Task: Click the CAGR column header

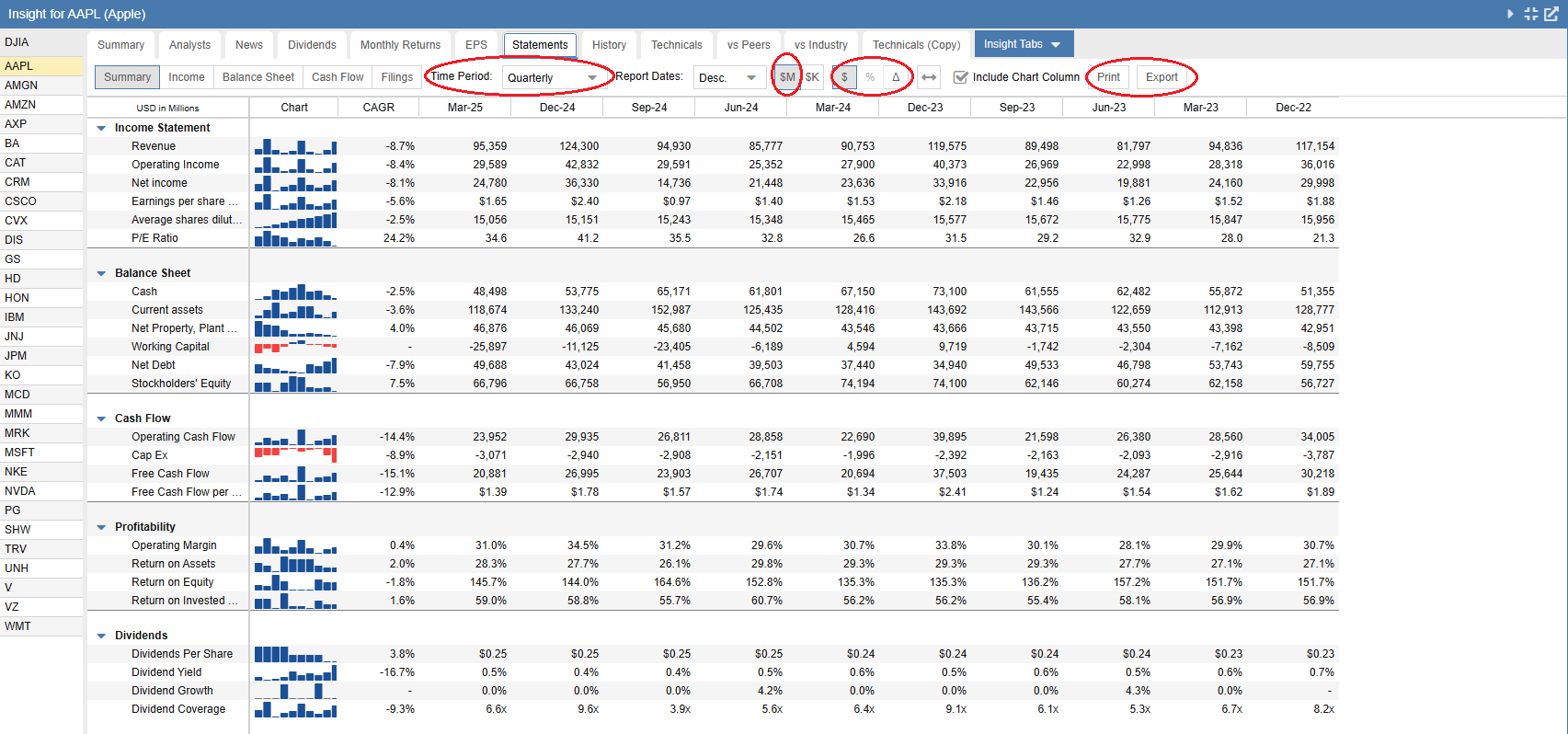Action: pyautogui.click(x=378, y=108)
